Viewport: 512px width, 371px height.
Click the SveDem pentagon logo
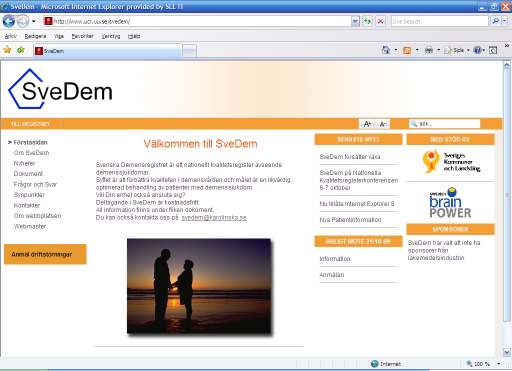tap(60, 89)
